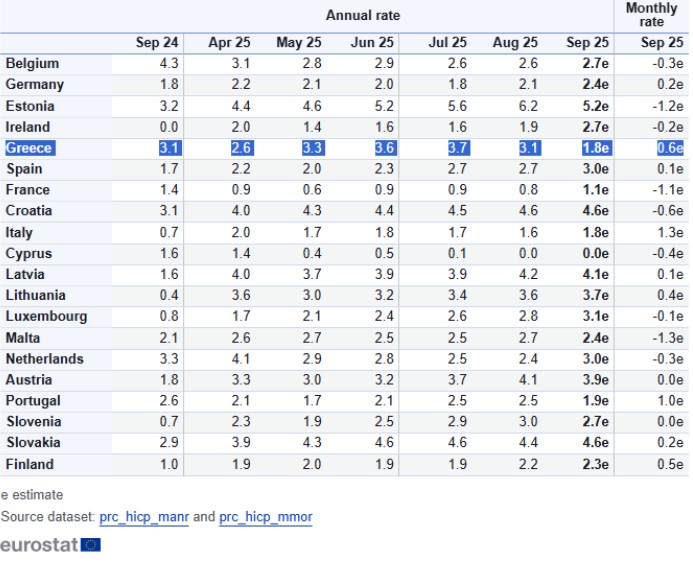
Task: Click the Monthly rate header
Action: (x=651, y=15)
